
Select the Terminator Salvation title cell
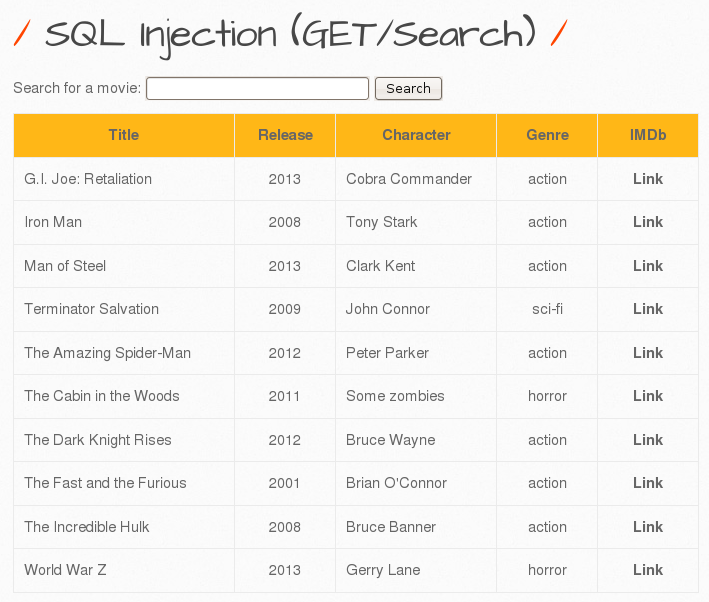tap(124, 309)
